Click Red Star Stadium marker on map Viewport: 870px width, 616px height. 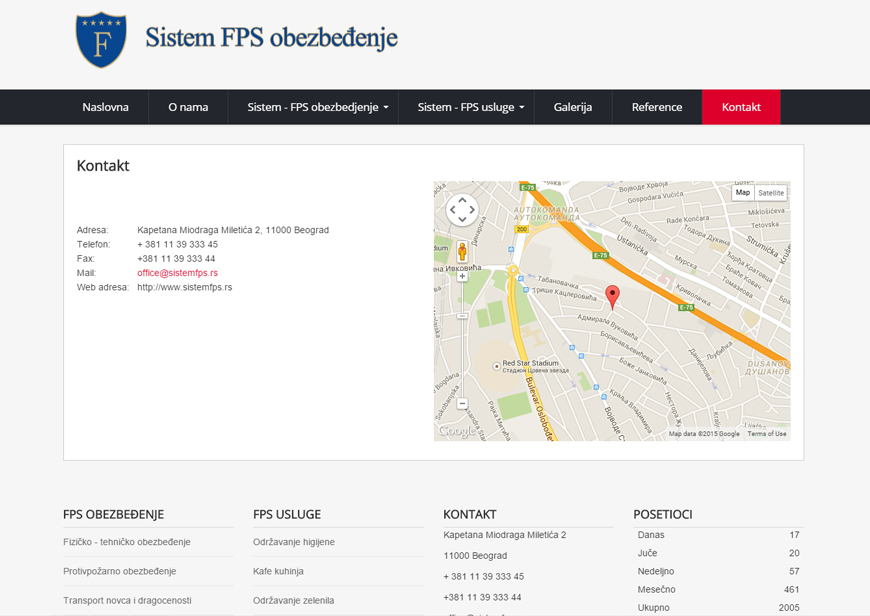tap(497, 366)
